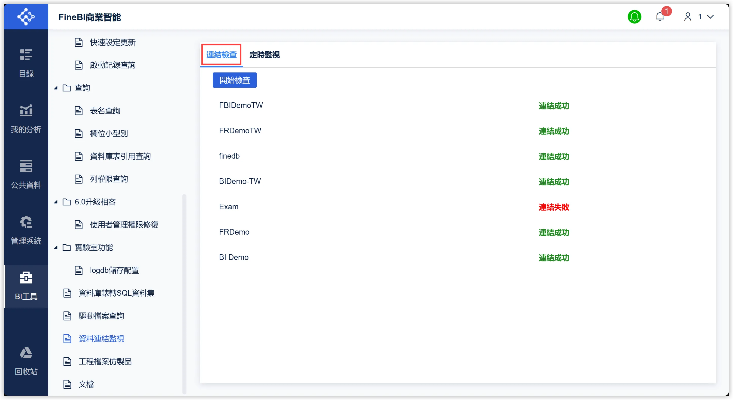Image resolution: width=733 pixels, height=400 pixels.
Task: Click the FineBI商業智能 title text
Action: [x=90, y=17]
